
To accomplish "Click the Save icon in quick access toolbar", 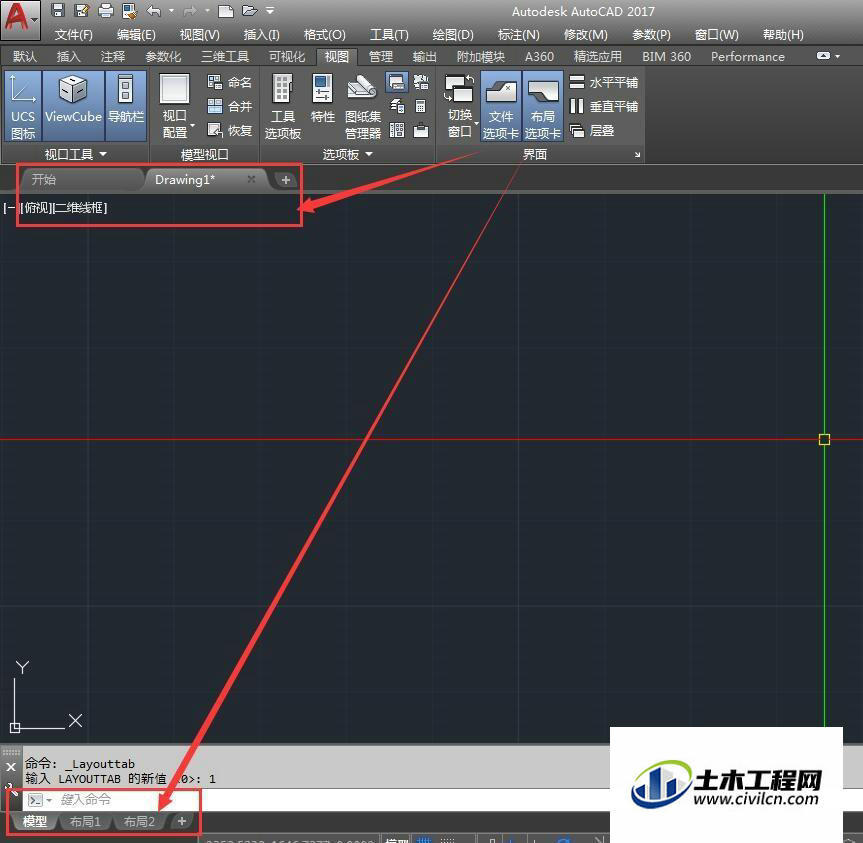I will [58, 10].
